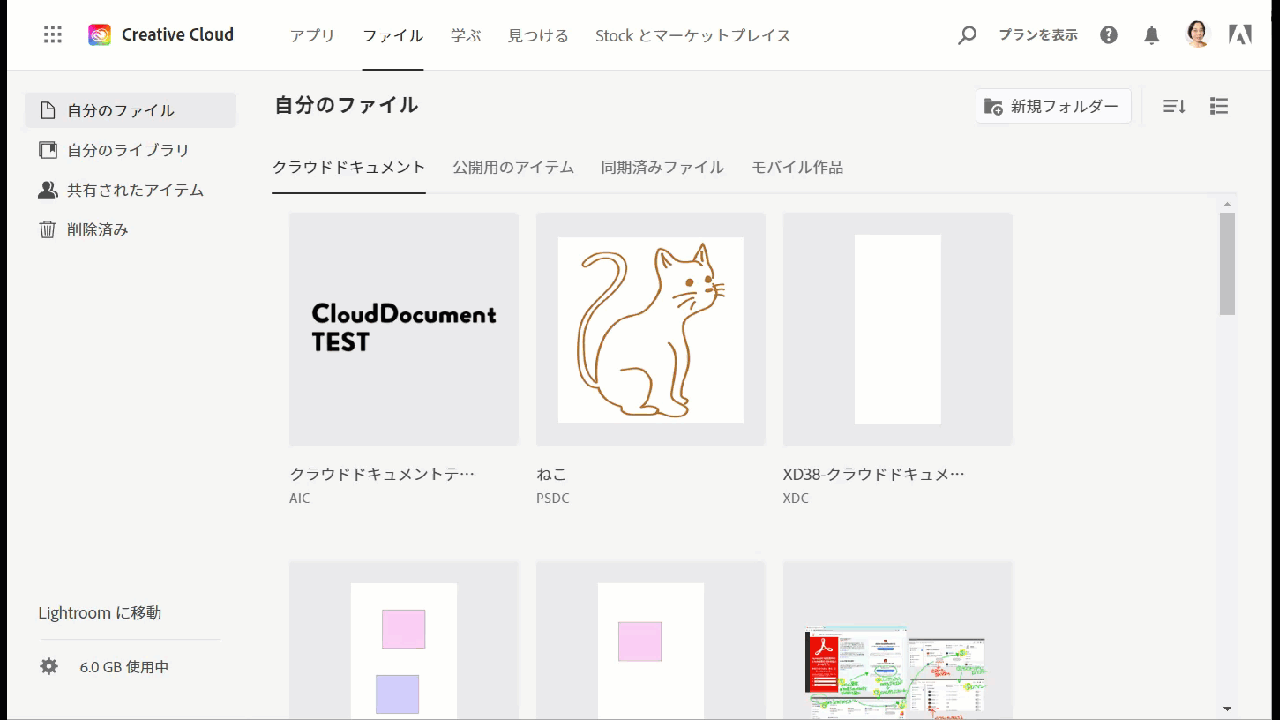Open the sort order icon
1280x720 pixels.
(x=1174, y=106)
